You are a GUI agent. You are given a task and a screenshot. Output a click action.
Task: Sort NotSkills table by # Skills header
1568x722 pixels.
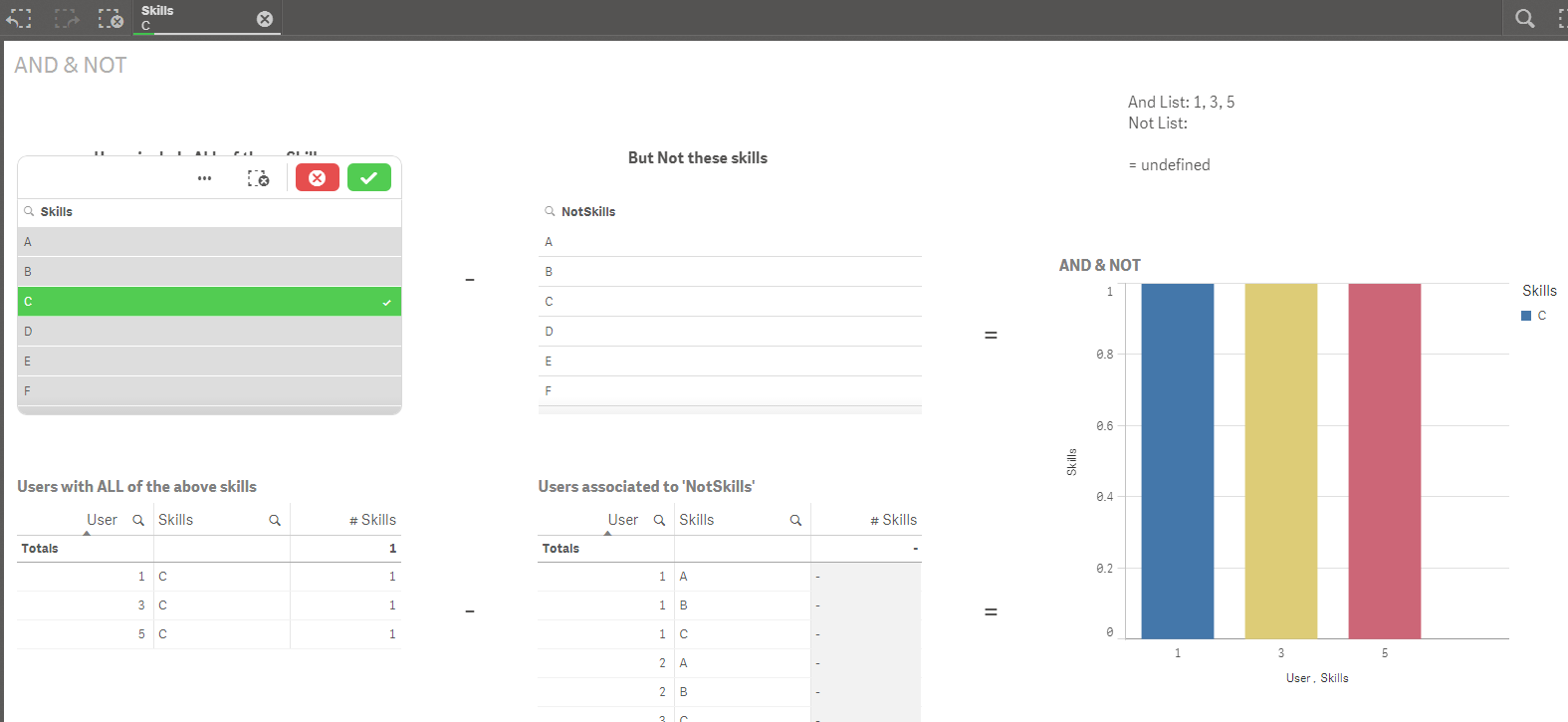[x=893, y=520]
